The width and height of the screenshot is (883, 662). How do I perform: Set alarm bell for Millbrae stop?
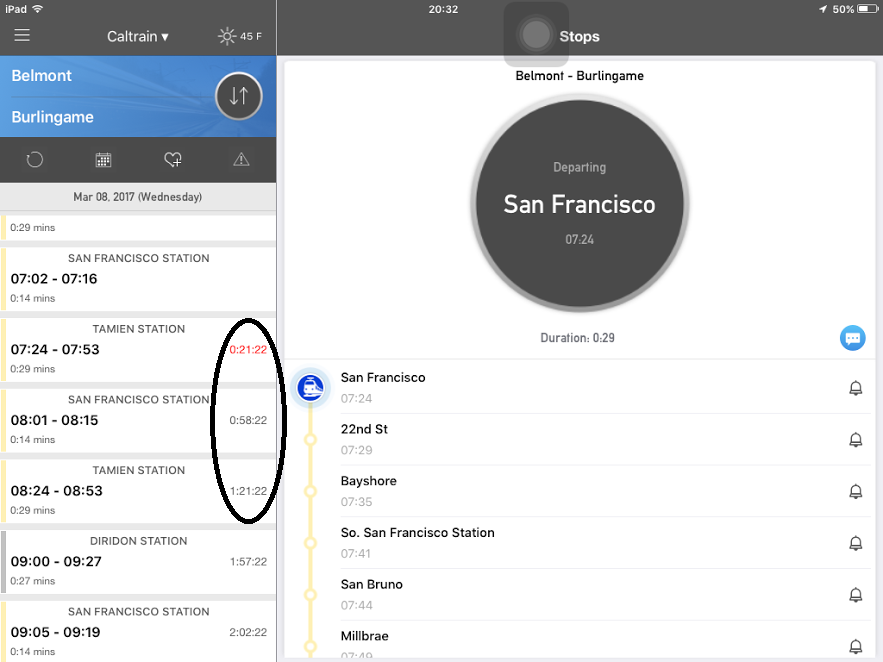(x=855, y=646)
